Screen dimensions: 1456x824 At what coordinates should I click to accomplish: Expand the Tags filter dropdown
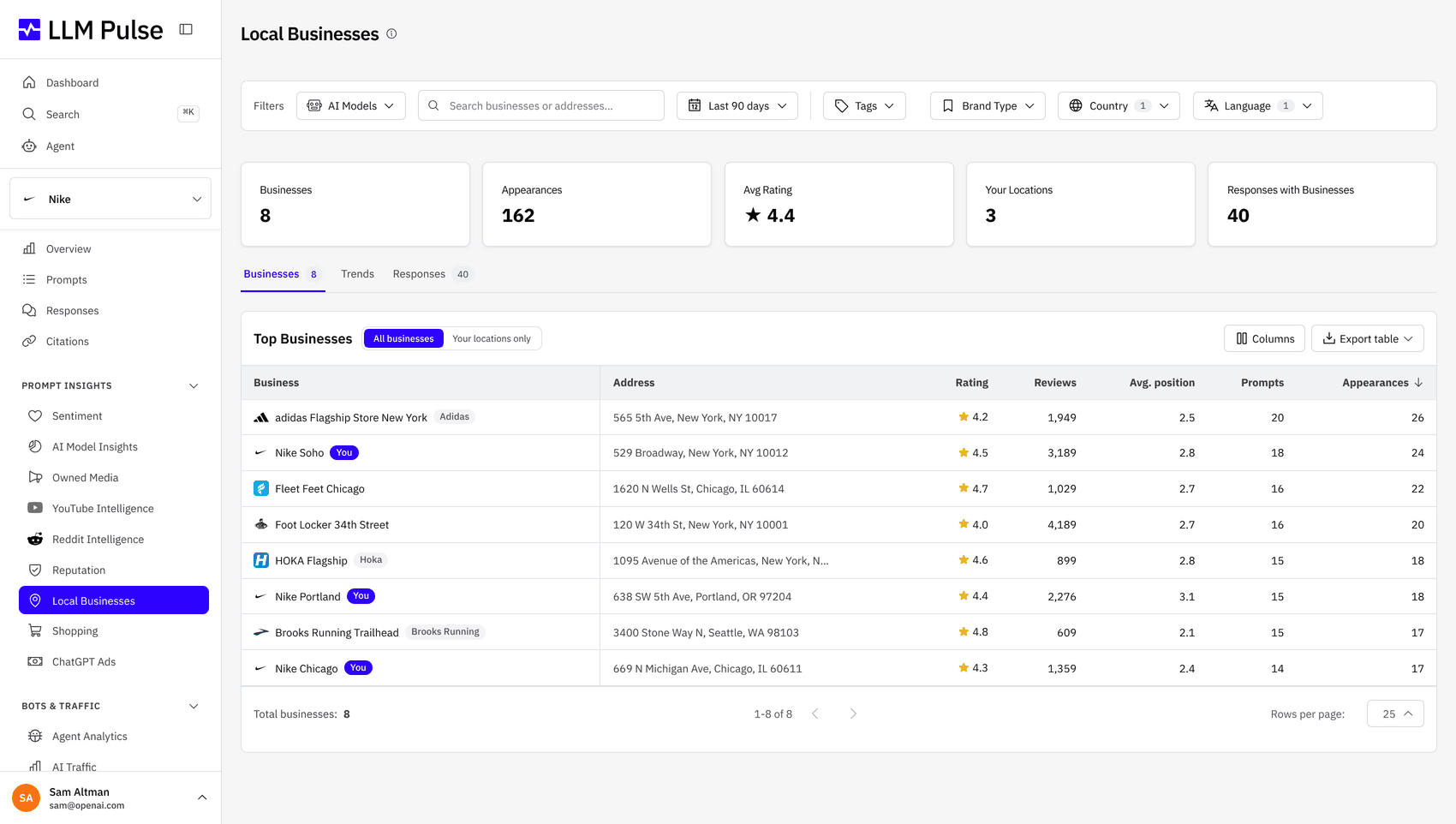[864, 106]
